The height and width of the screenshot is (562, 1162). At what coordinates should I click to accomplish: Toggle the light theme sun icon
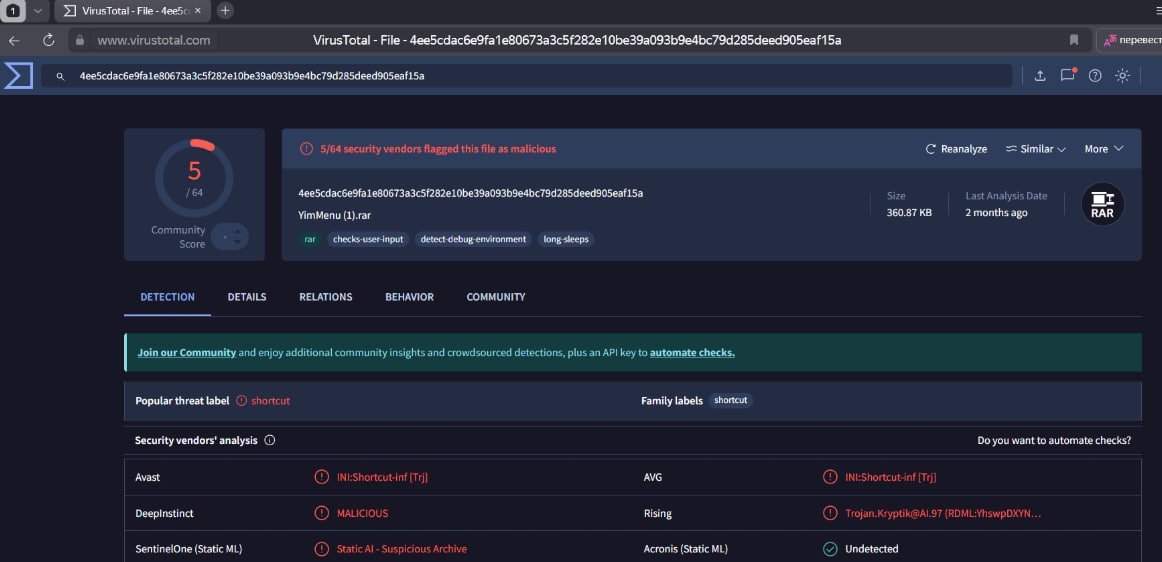[x=1122, y=76]
